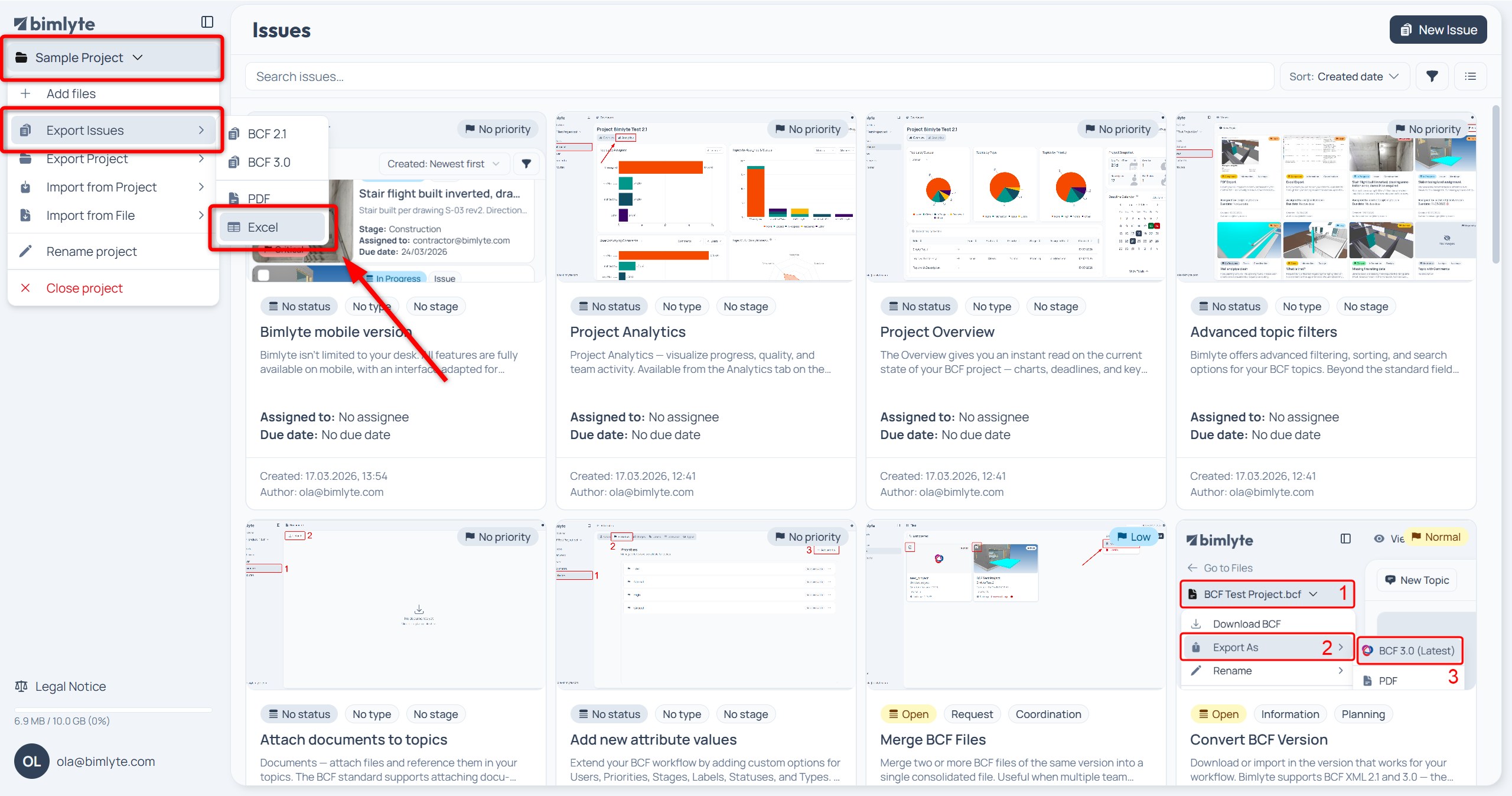The width and height of the screenshot is (1512, 796).
Task: Click No type tag on Project Overview
Action: point(992,306)
